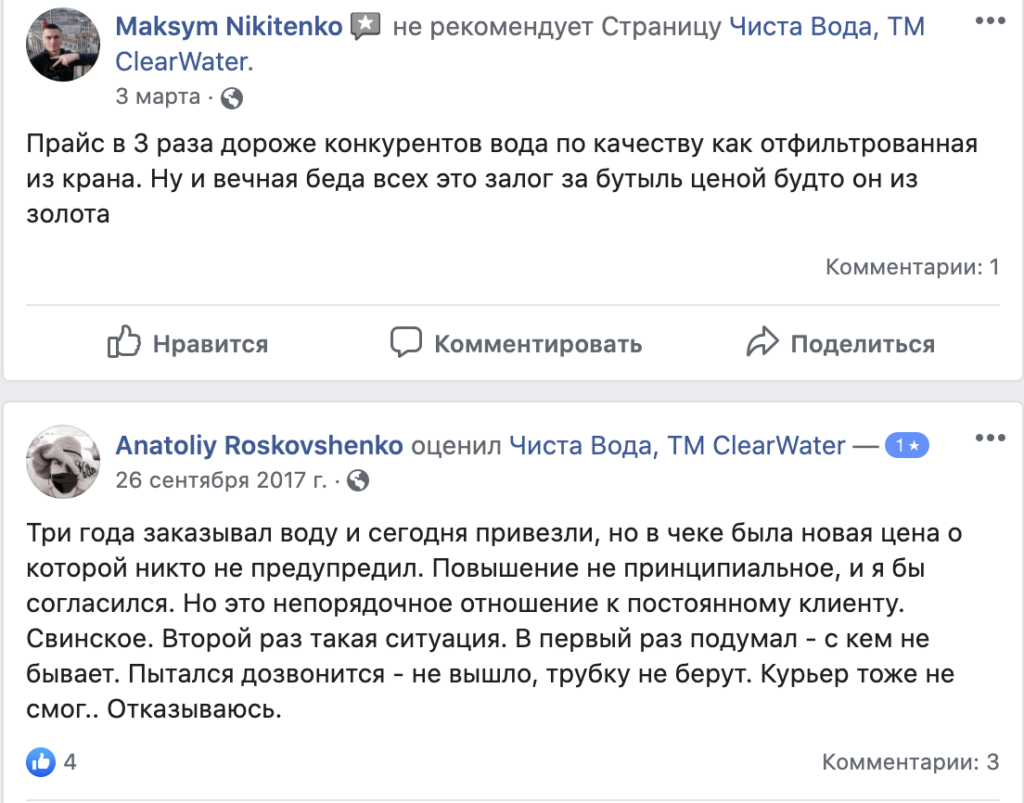Open options menu for Maksym's review
Screen dimensions: 1024x803
988,22
